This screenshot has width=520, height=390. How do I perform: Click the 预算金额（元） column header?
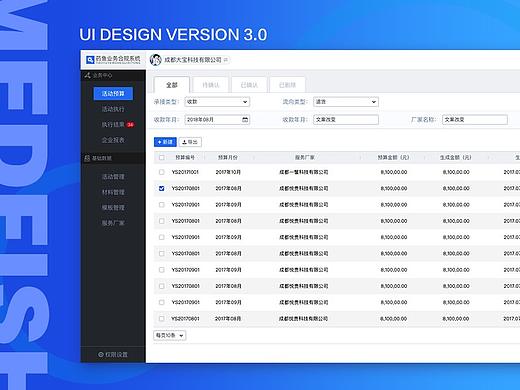tap(393, 157)
